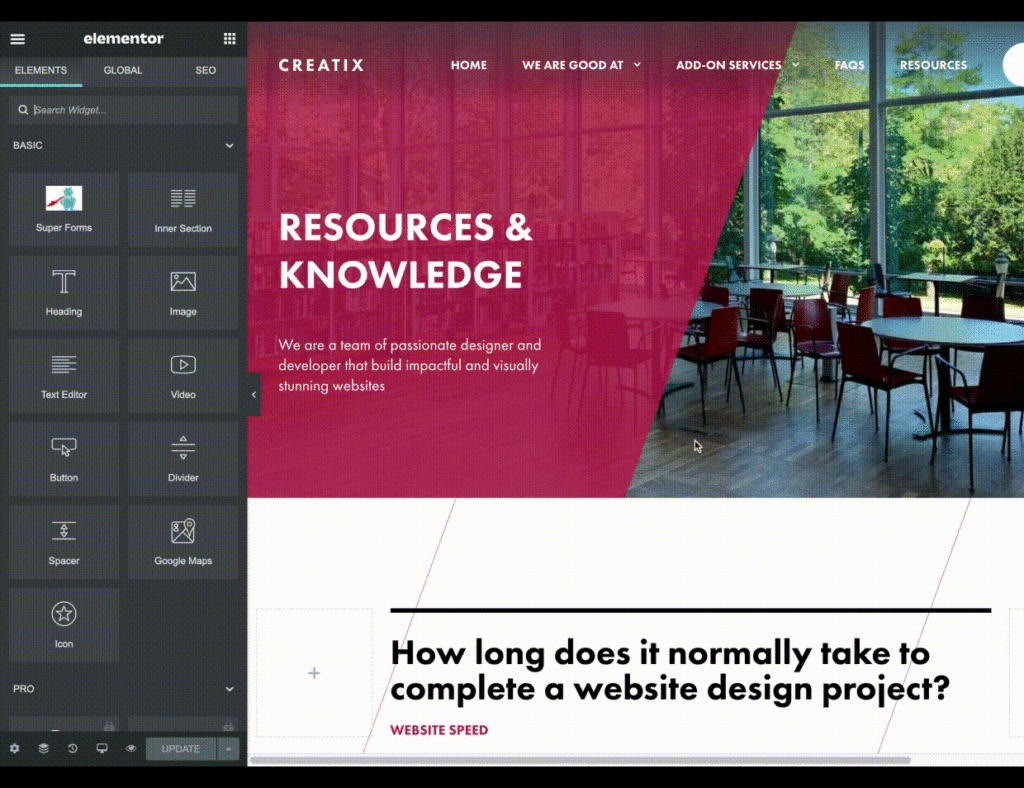1024x788 pixels.
Task: Open the website design project article heading
Action: (x=670, y=670)
